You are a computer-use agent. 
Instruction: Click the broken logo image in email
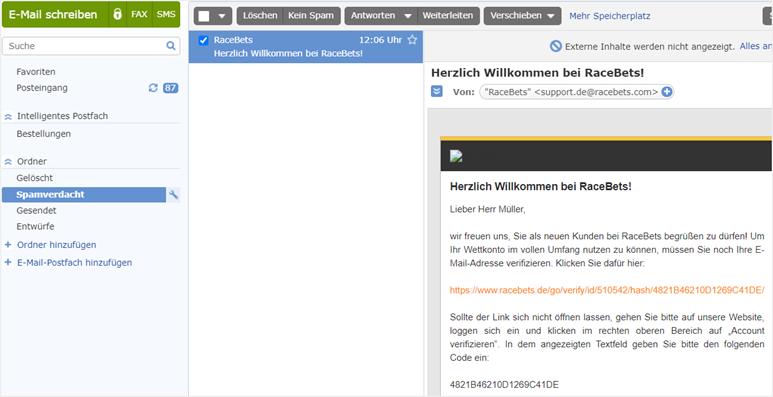pos(456,157)
